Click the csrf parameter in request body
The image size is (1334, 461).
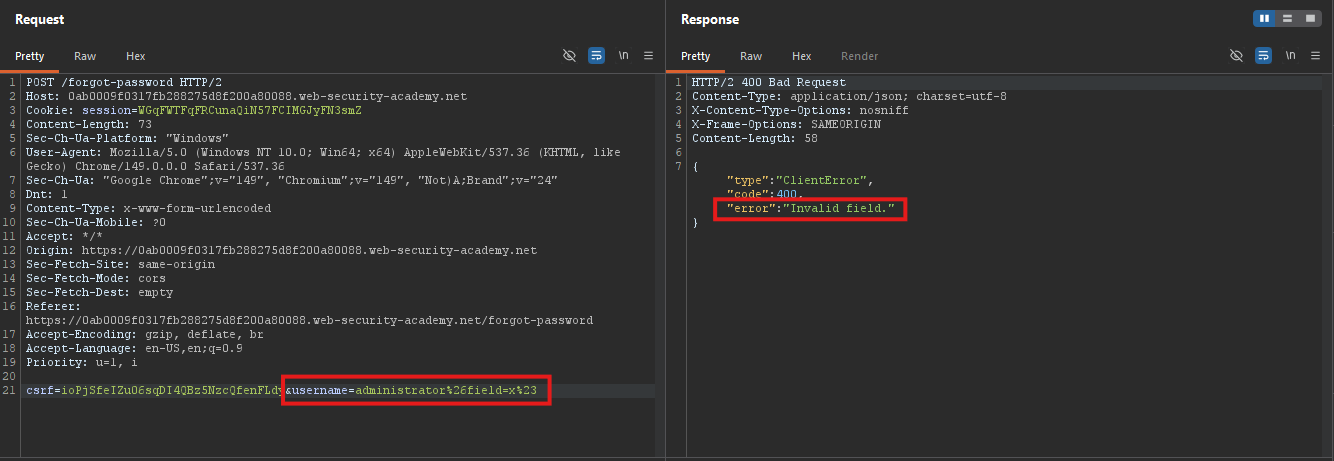click(155, 390)
